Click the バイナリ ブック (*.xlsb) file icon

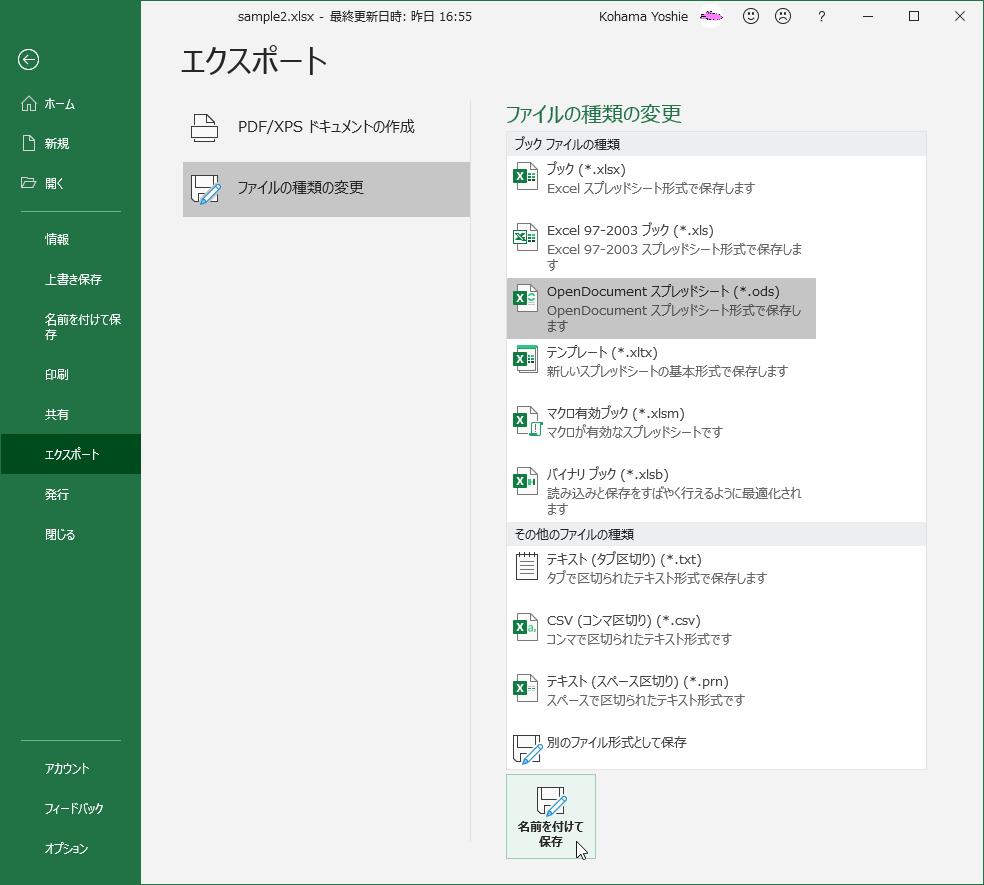[x=526, y=481]
